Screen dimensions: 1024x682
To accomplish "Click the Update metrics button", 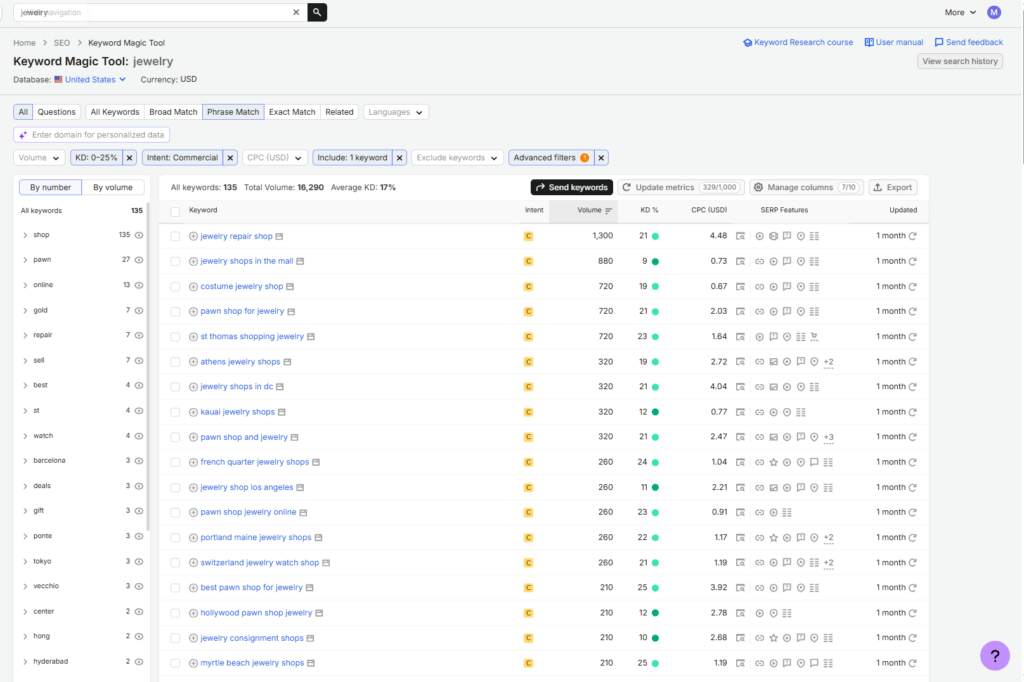I will point(681,187).
